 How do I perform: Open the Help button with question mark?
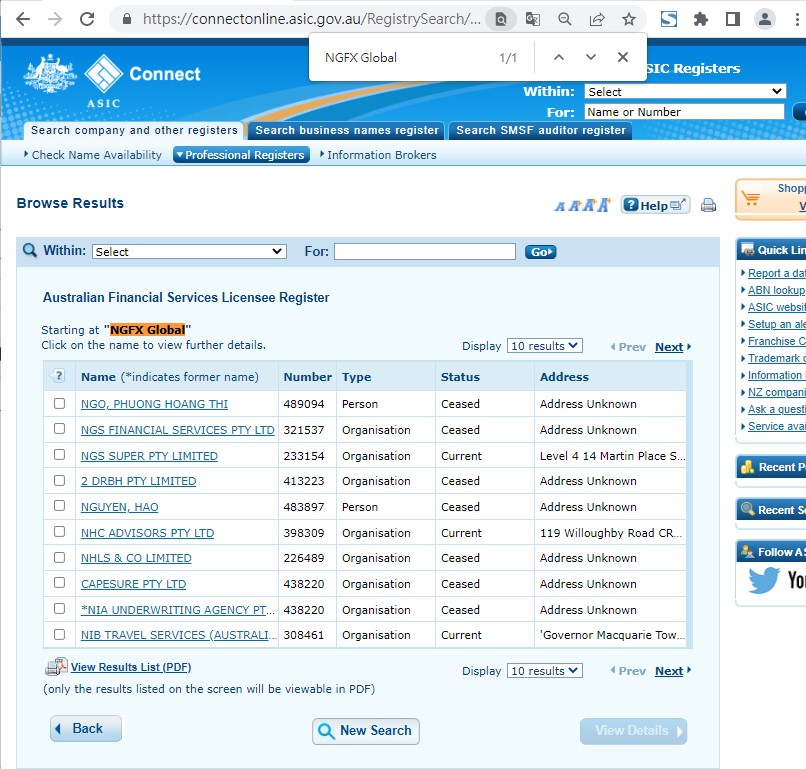(x=655, y=205)
